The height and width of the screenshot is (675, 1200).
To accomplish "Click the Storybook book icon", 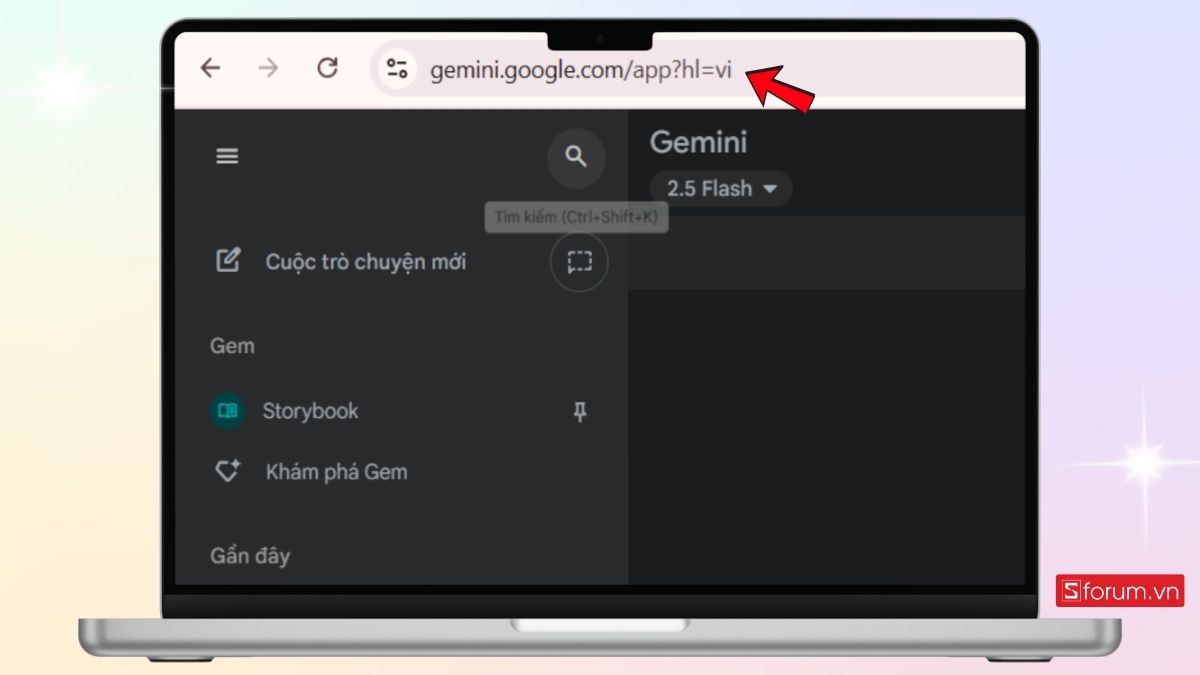I will pos(228,411).
